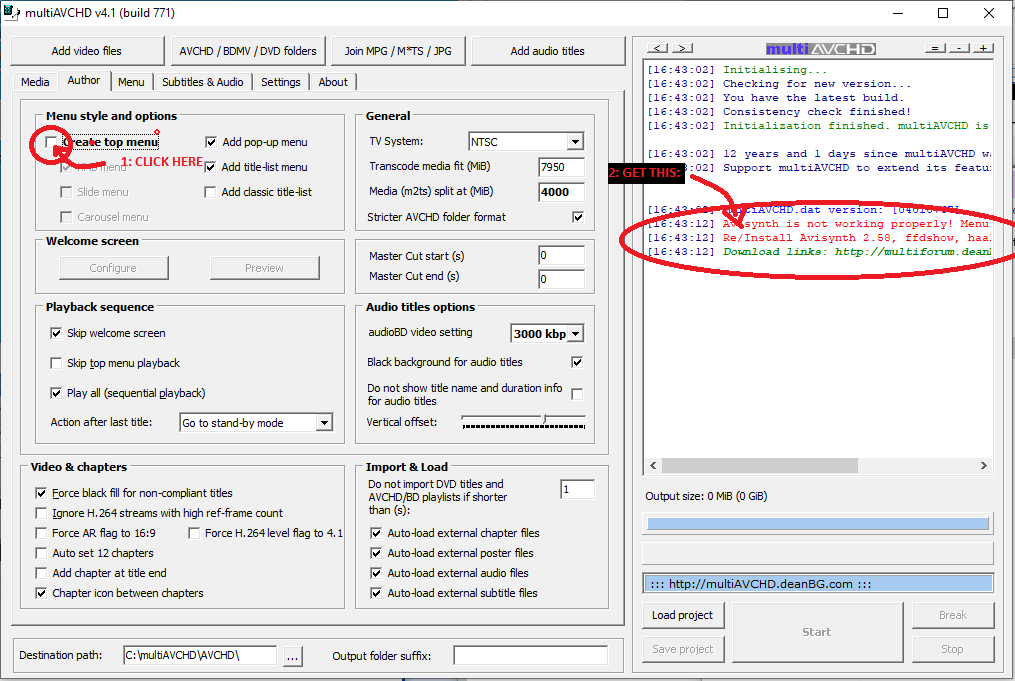
Task: Browse destination path with '...' button
Action: point(293,656)
